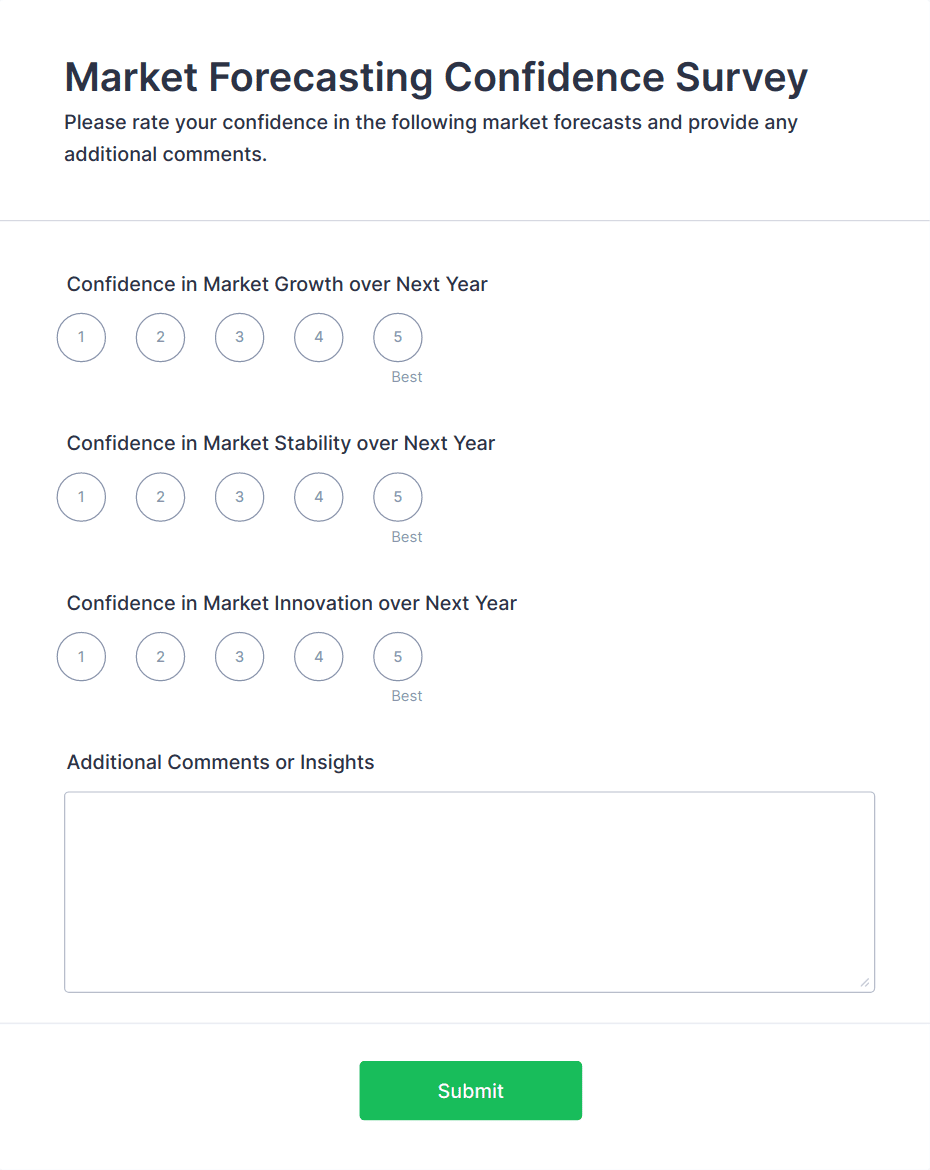Click inside the Additional Comments text area
This screenshot has height=1170, width=930.
pos(469,890)
